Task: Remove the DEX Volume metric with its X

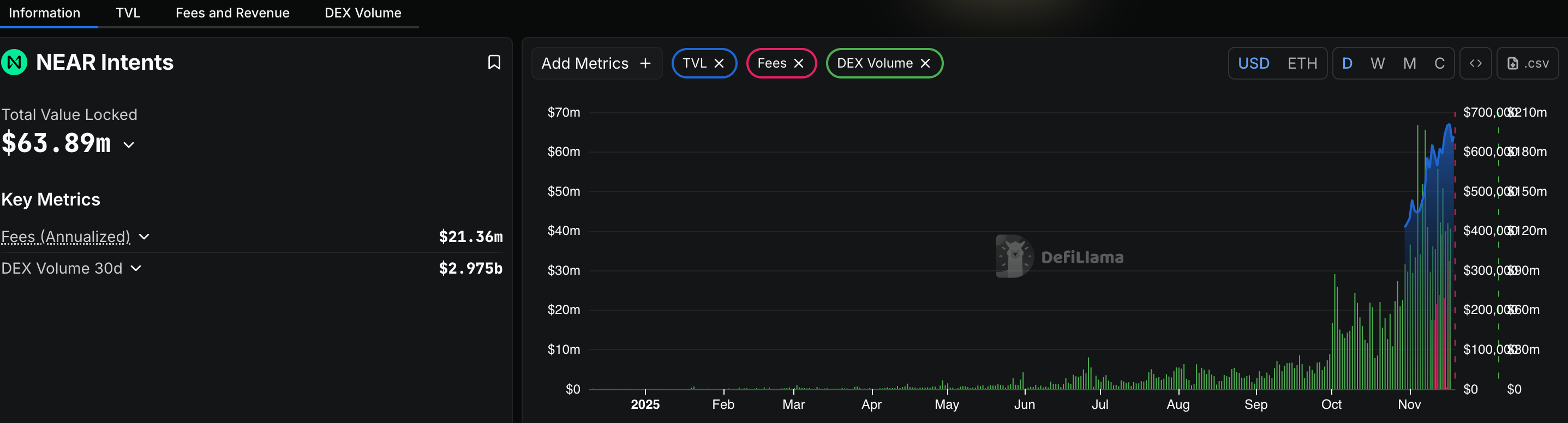Action: 925,63
